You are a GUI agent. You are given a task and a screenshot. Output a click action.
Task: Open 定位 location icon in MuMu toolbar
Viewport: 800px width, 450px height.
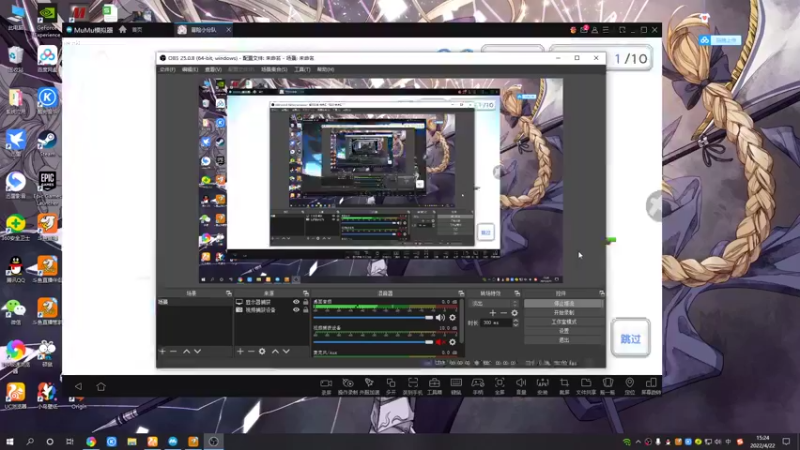click(630, 386)
